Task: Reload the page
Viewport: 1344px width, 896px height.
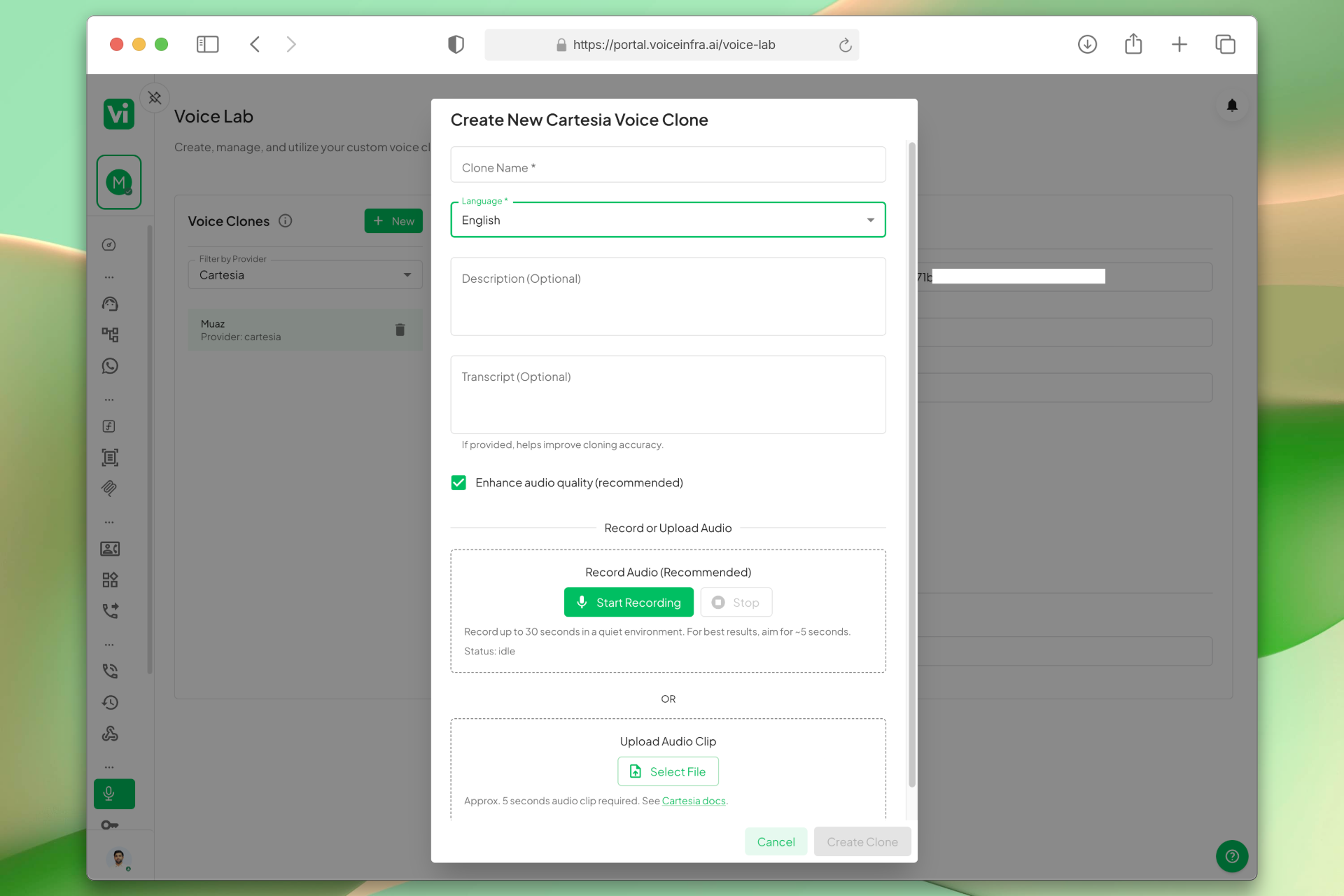Action: pos(845,45)
